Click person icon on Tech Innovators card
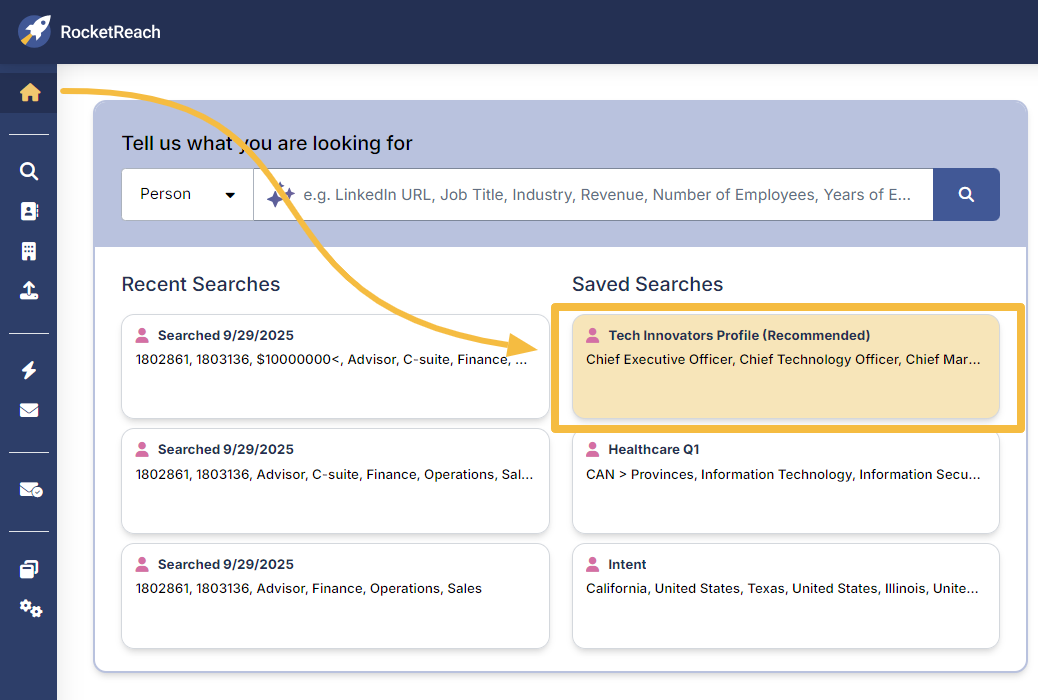 [592, 335]
